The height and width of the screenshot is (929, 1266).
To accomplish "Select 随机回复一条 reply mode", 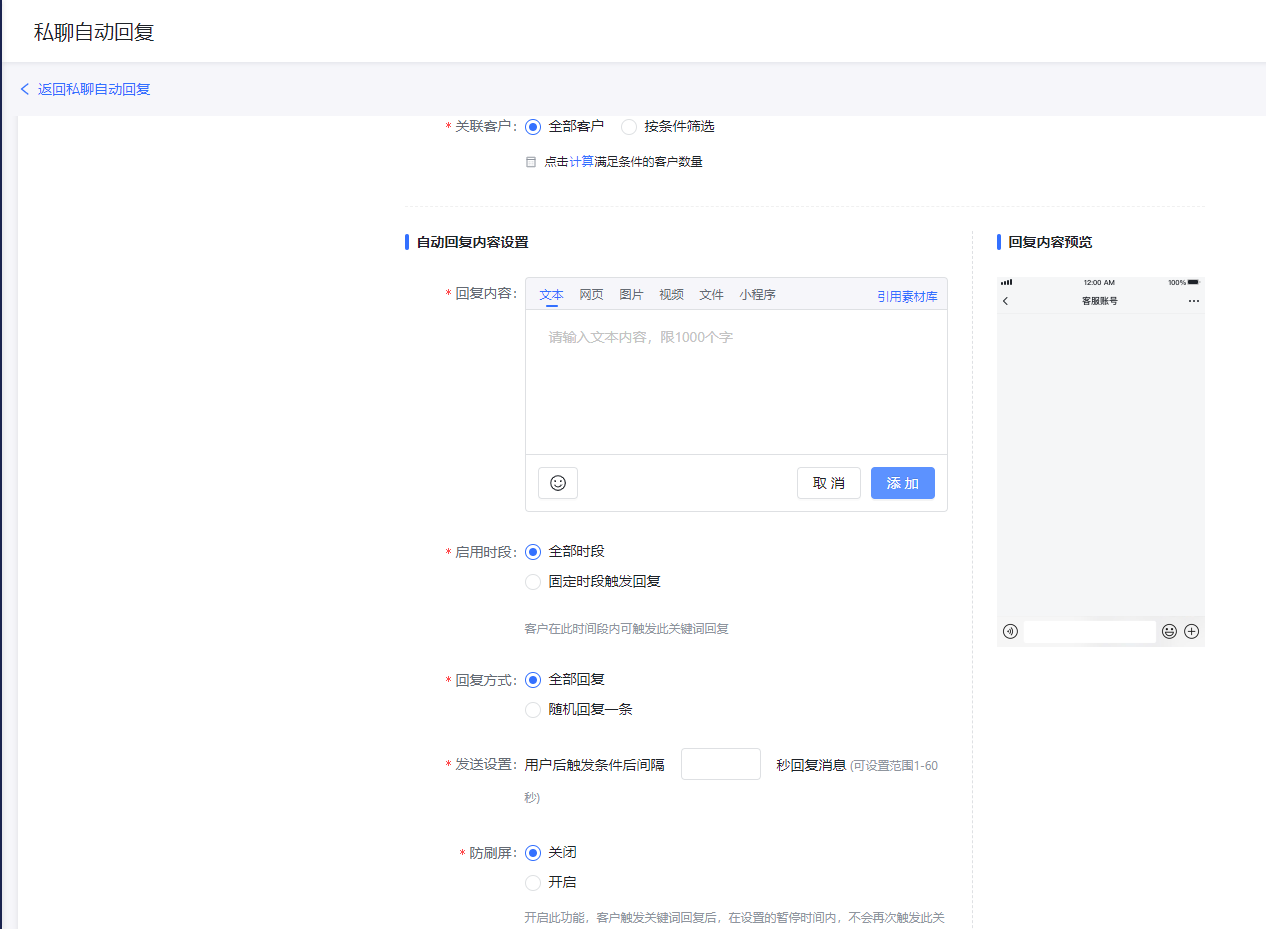I will [533, 710].
